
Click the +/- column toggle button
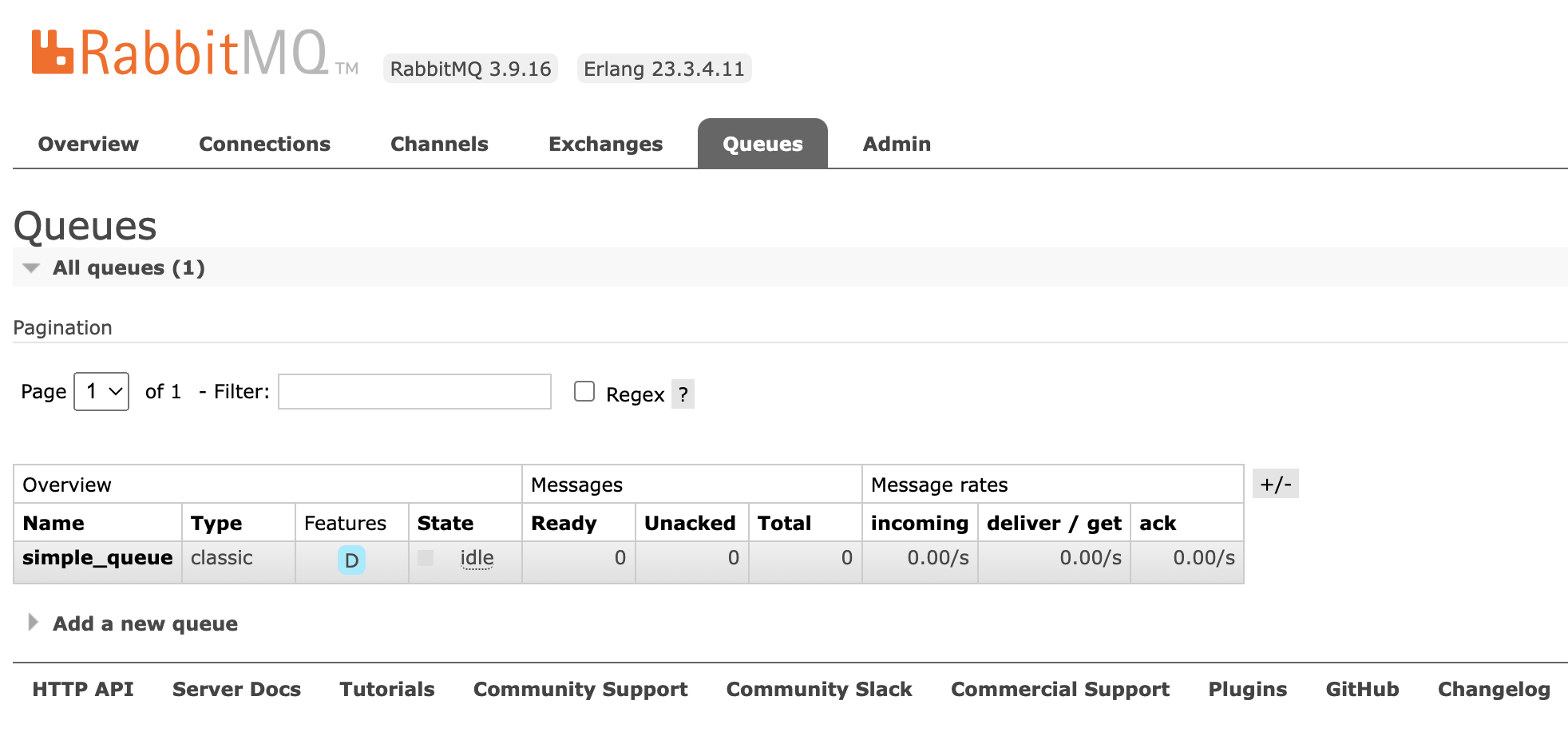1275,484
